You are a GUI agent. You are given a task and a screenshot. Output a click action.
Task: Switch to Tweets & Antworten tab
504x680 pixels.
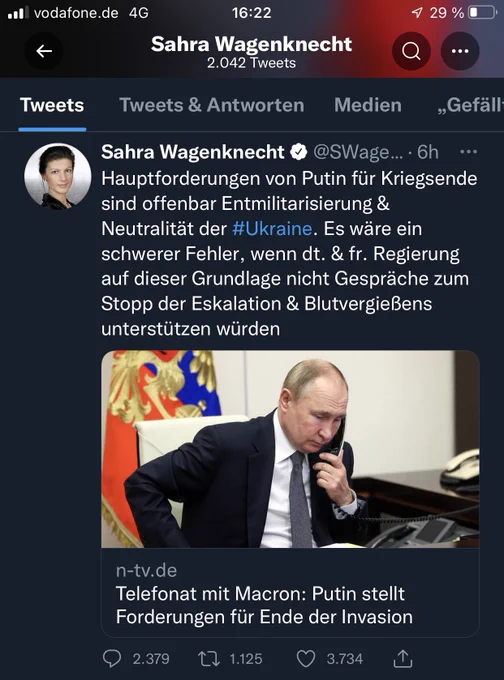click(212, 105)
